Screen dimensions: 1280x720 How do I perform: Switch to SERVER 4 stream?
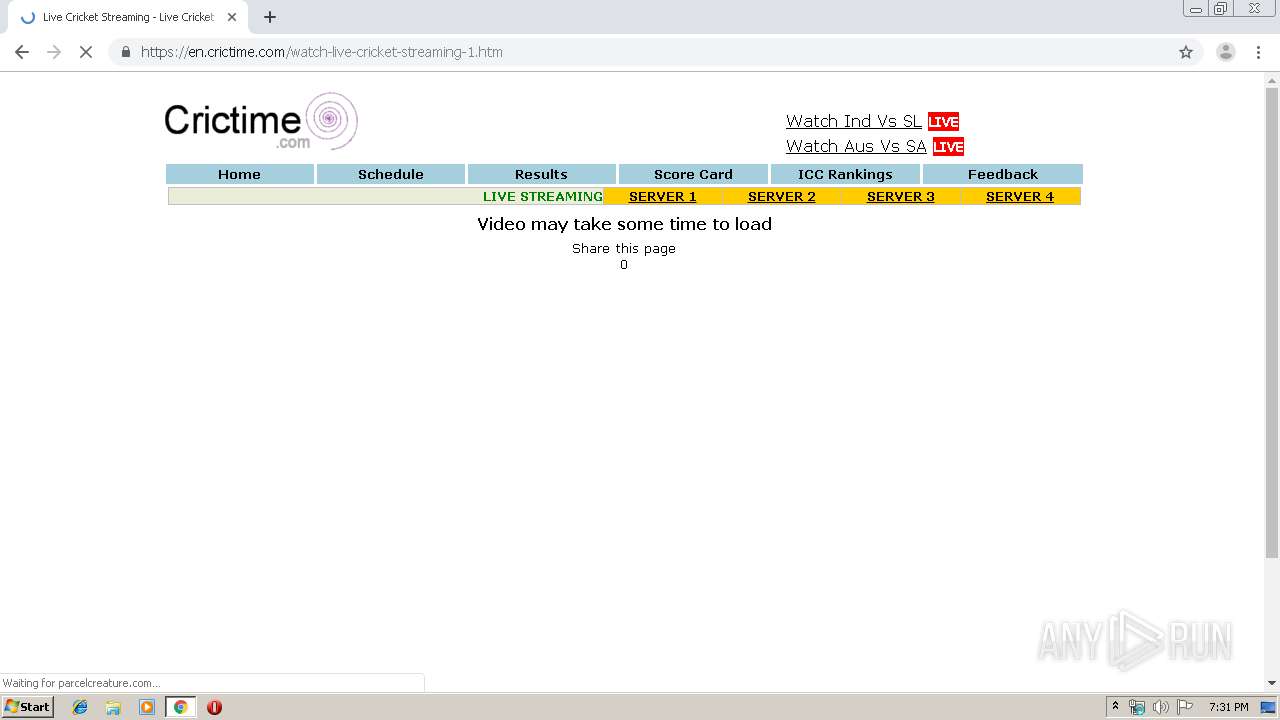click(x=1020, y=196)
